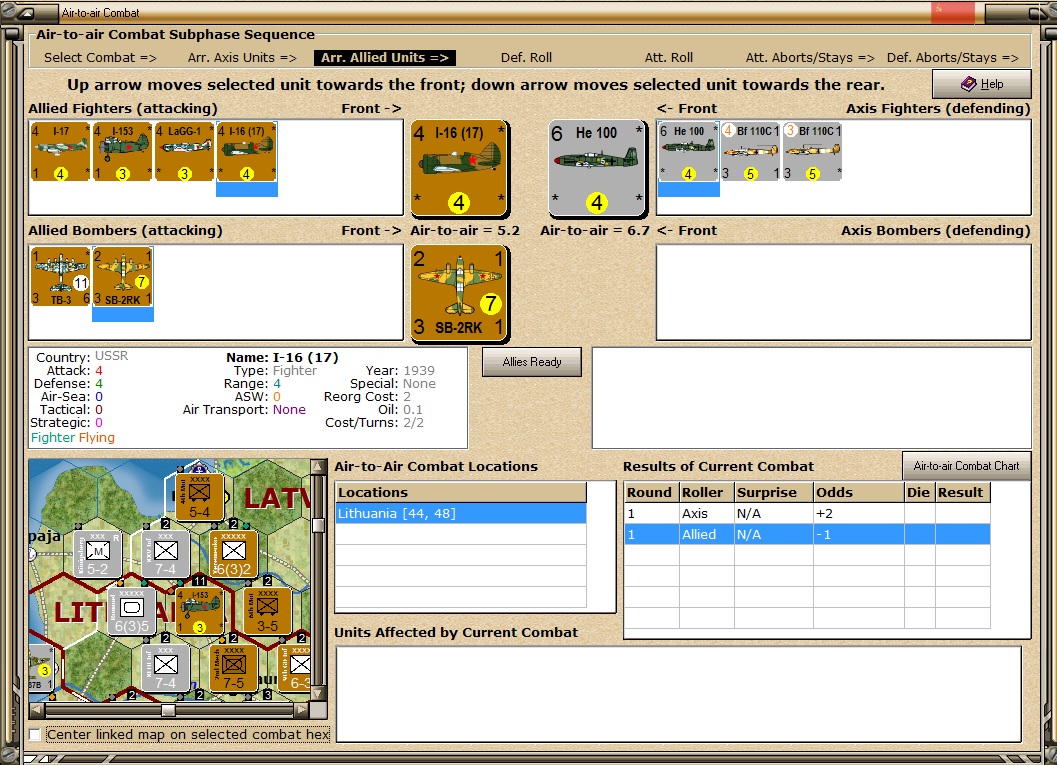The height and width of the screenshot is (765, 1057).
Task: Select the LaGG-1 fighter counter
Action: (184, 152)
